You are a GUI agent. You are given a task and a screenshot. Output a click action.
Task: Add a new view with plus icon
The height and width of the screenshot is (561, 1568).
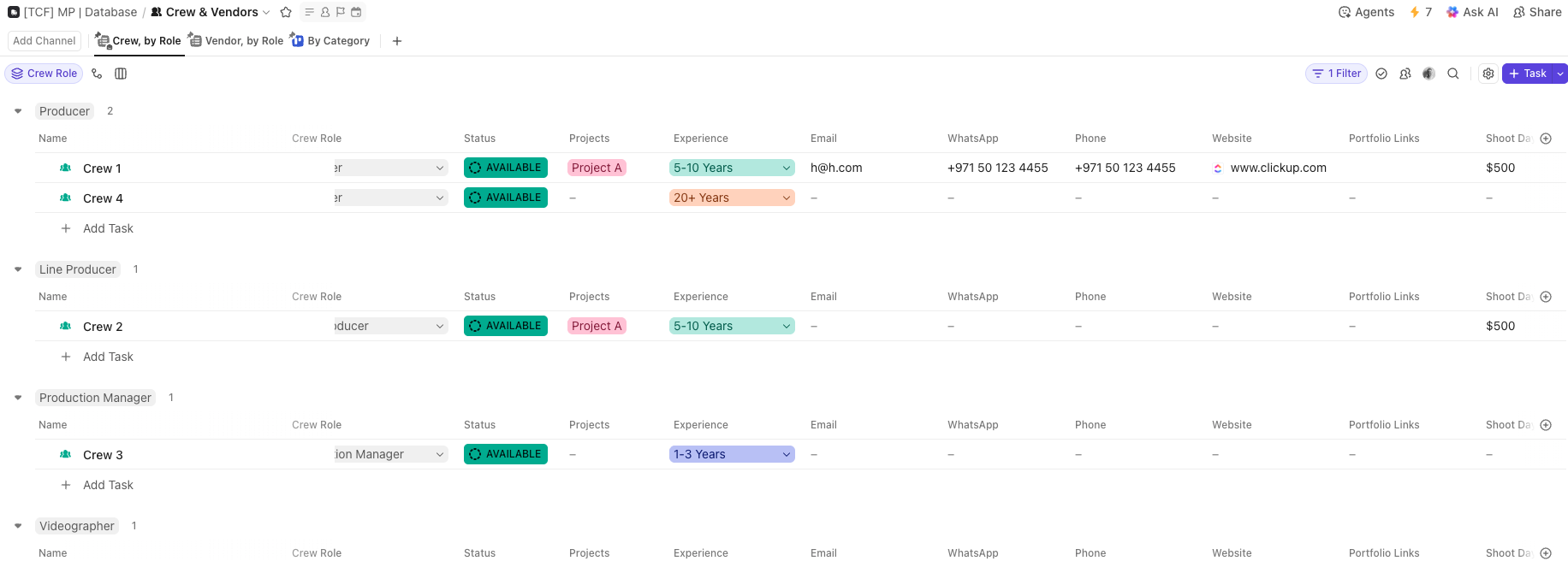[397, 41]
